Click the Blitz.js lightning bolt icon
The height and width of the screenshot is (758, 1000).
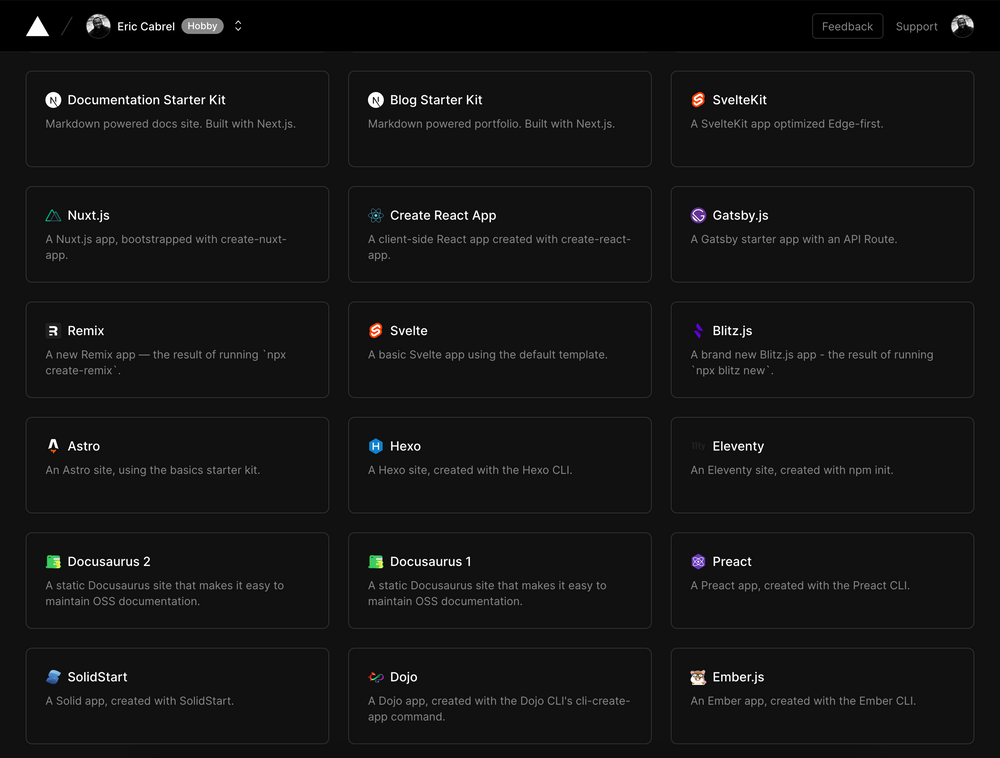(697, 330)
